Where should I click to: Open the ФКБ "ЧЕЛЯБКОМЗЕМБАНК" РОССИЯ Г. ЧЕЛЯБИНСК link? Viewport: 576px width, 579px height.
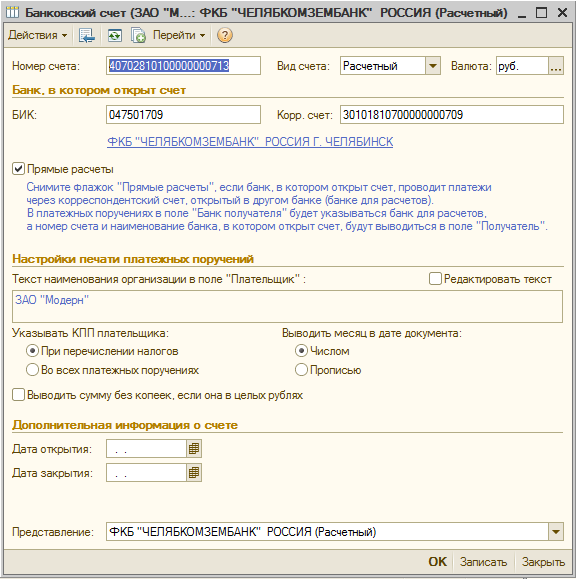(x=250, y=142)
